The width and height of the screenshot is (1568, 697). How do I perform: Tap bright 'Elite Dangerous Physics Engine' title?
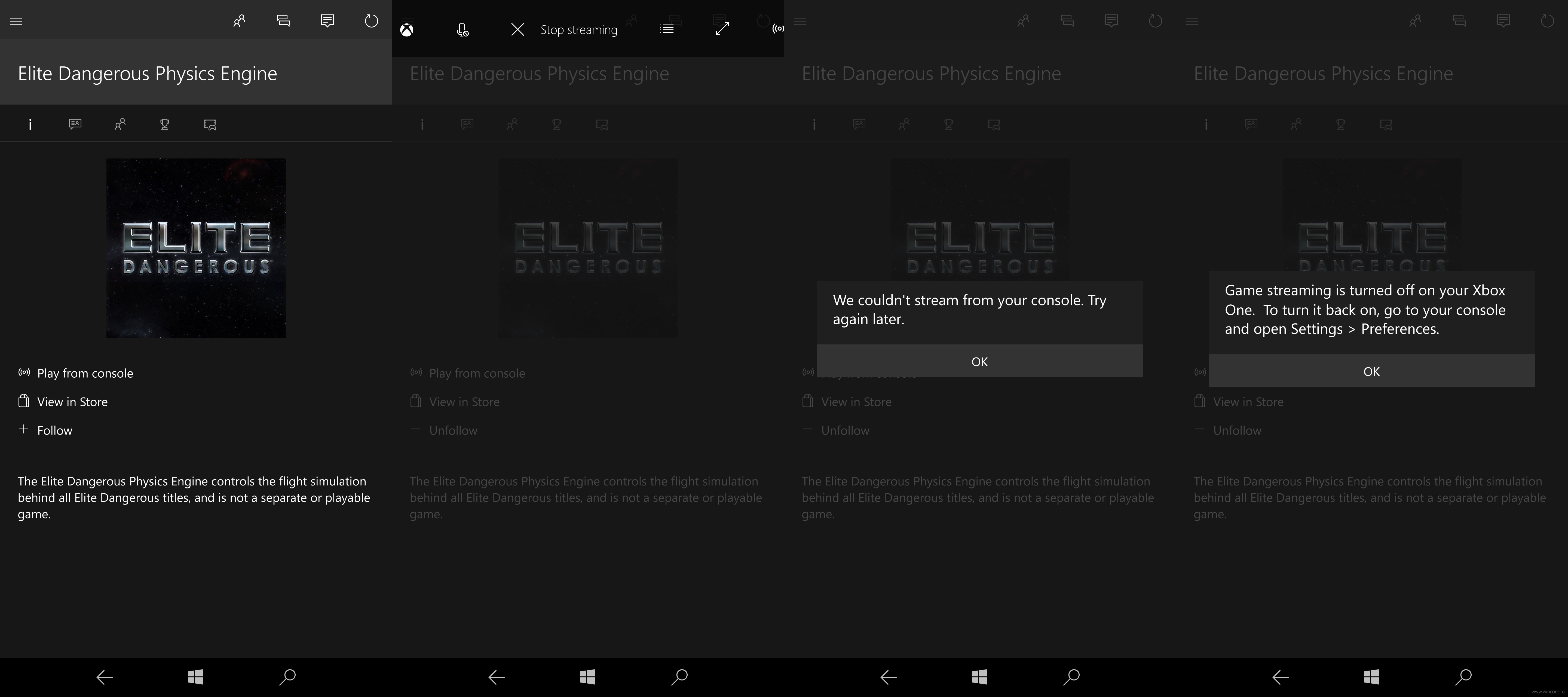[x=147, y=74]
